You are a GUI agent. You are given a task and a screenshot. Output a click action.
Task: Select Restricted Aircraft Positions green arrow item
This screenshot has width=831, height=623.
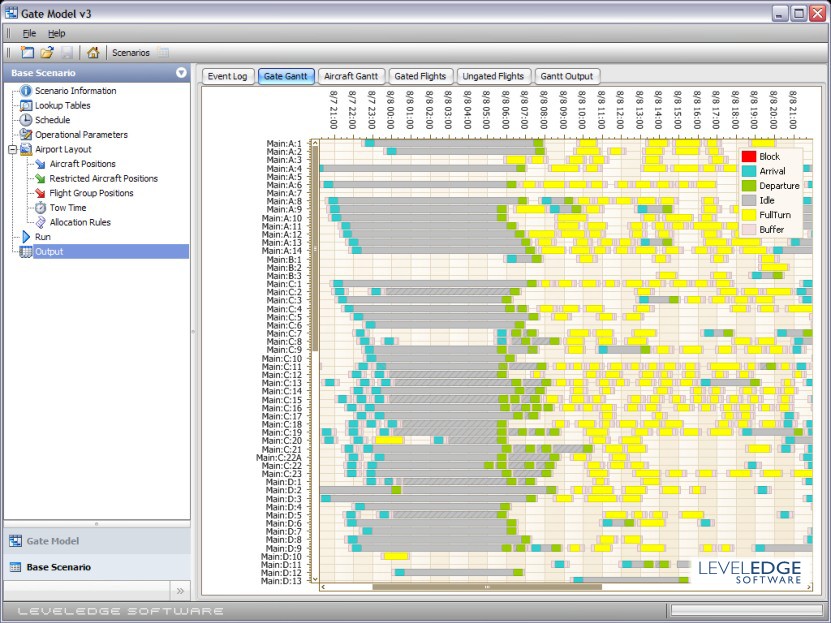[103, 178]
